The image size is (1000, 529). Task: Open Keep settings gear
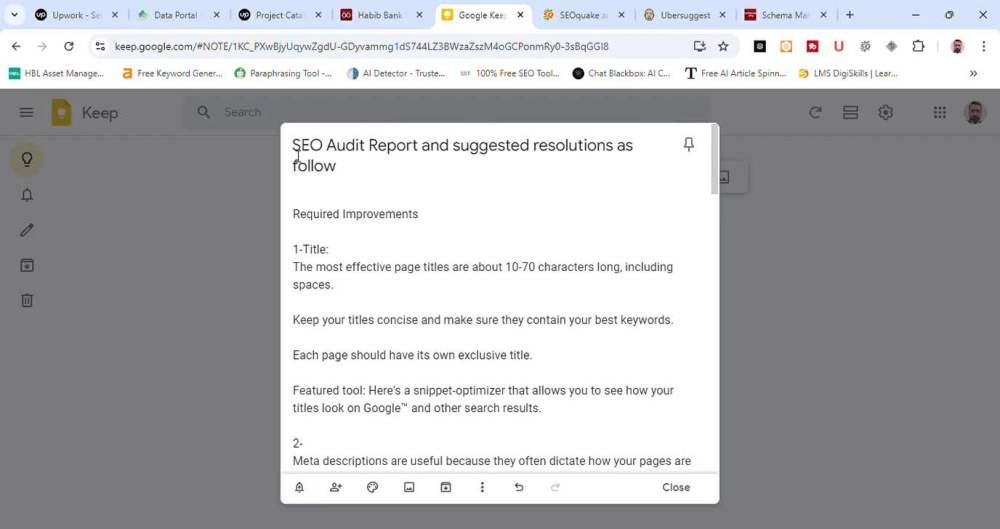[885, 112]
